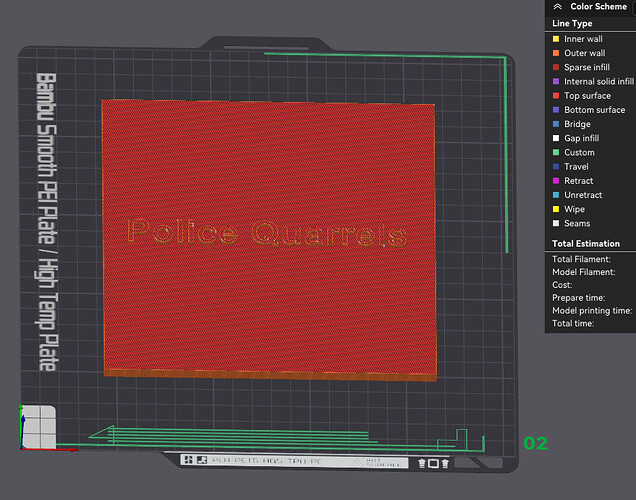
Task: Click the Inner wall yellow swatch
Action: coord(556,39)
